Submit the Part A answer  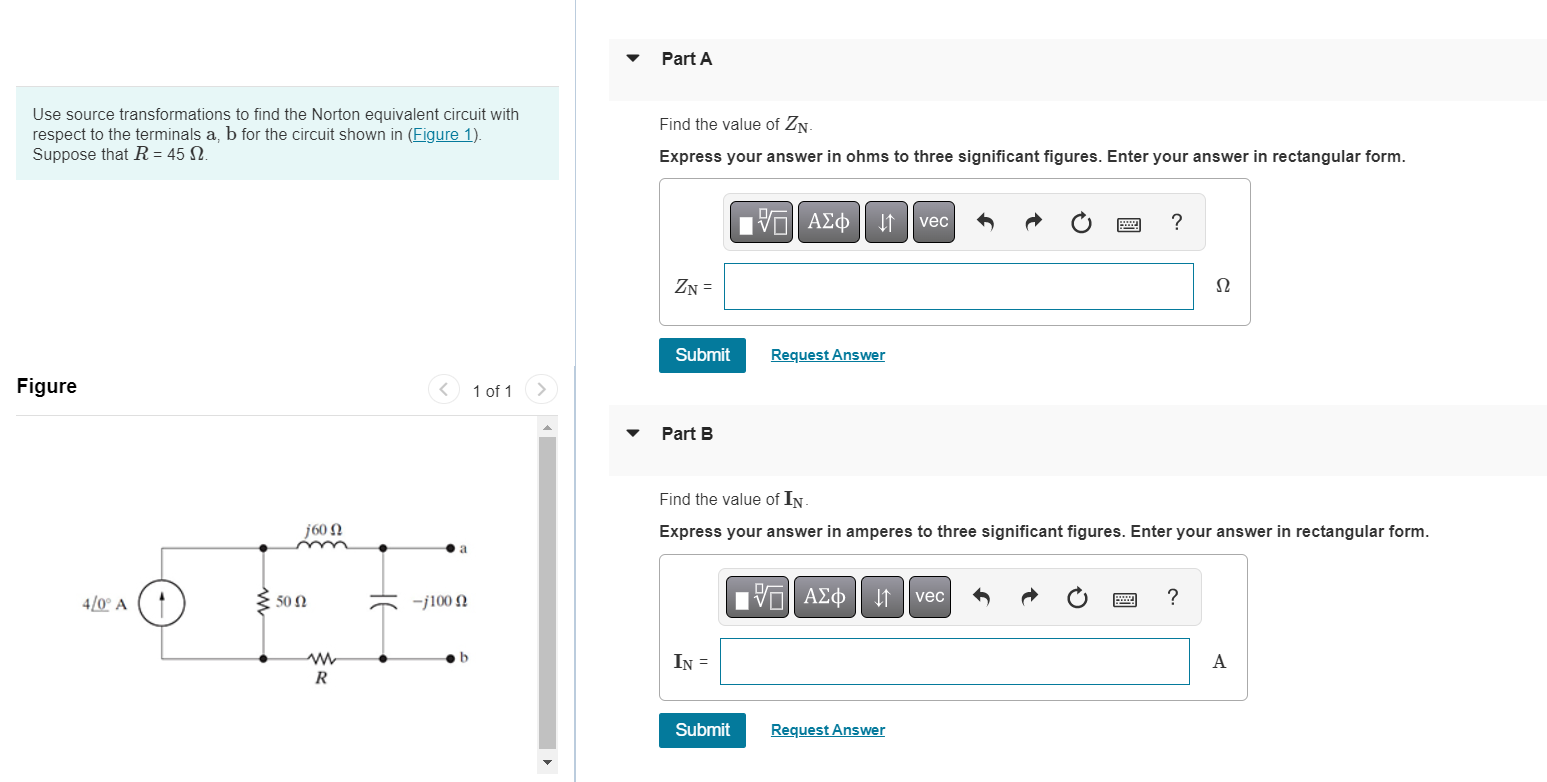click(x=702, y=355)
